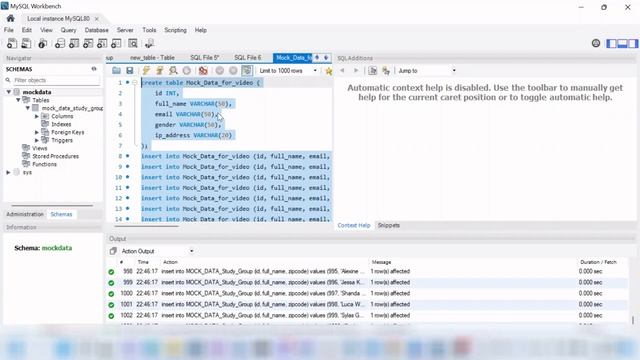This screenshot has width=640, height=360.
Task: Create a new view icon
Action: [88, 43]
